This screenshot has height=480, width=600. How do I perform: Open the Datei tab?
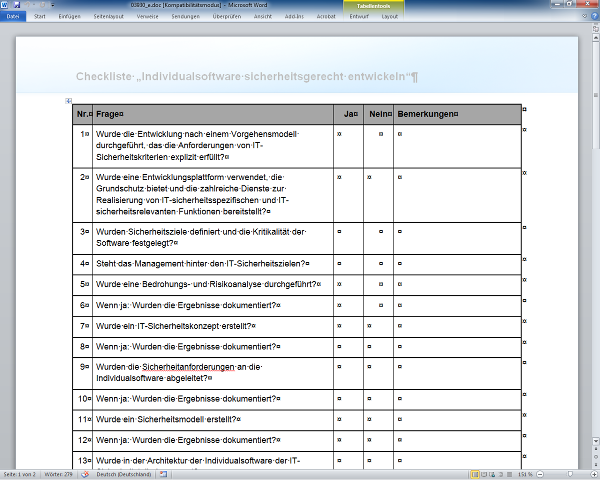tap(12, 17)
